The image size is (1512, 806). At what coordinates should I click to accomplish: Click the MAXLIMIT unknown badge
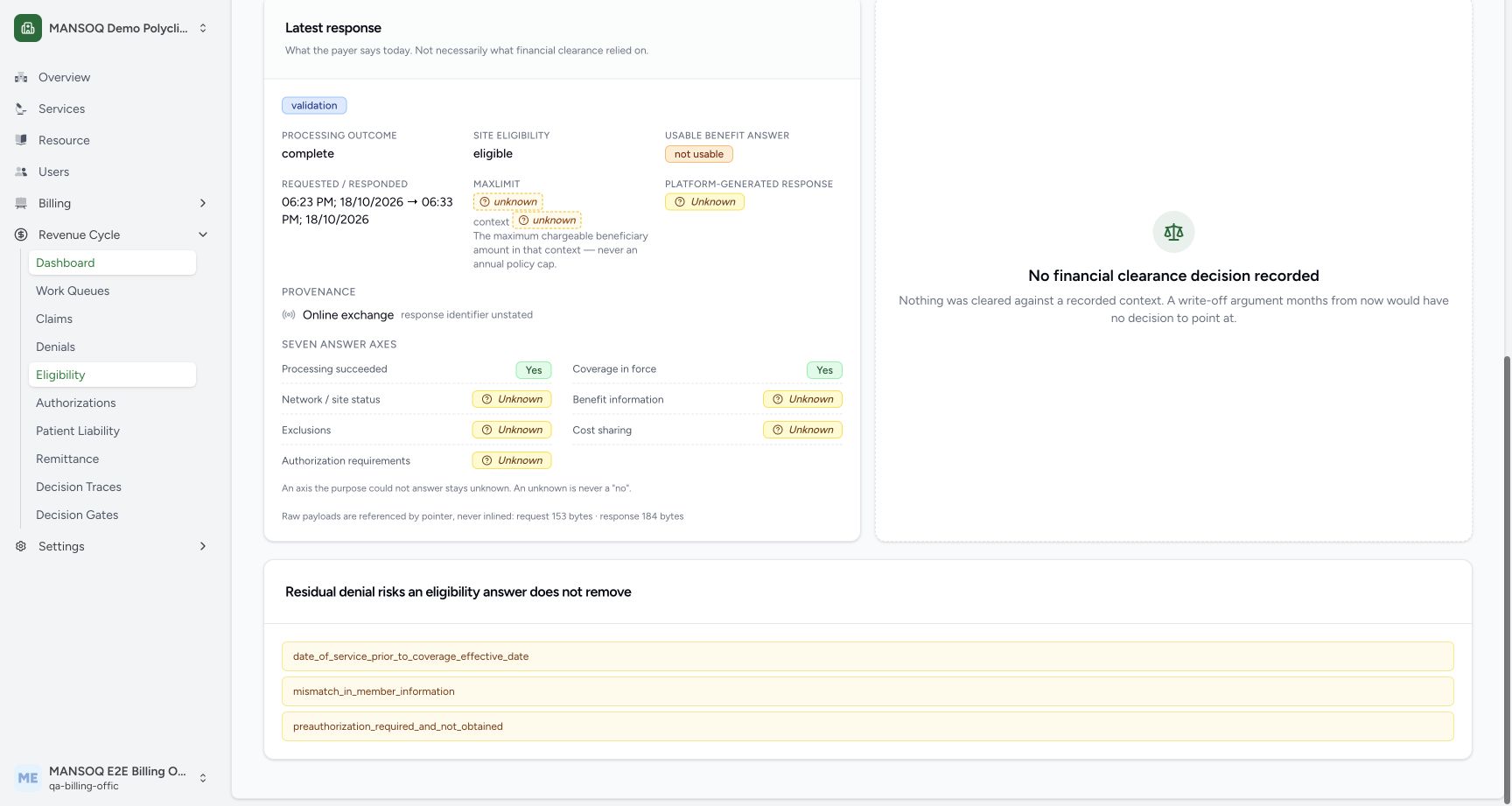pos(508,202)
